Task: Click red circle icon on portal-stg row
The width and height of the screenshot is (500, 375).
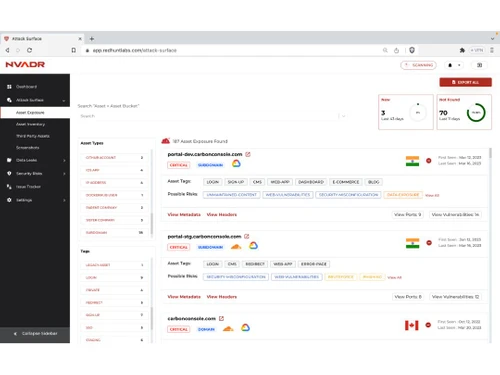Action: pos(429,243)
